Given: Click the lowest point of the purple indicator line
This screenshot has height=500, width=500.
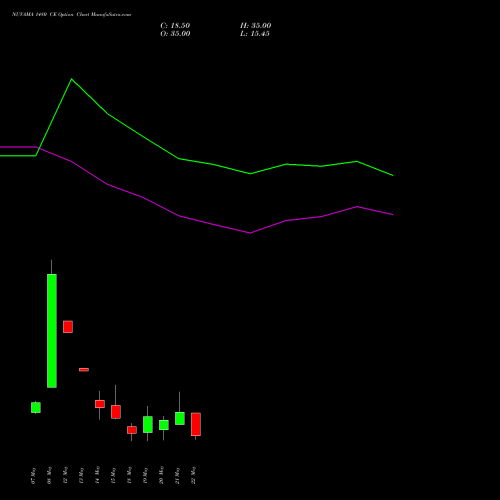Looking at the screenshot, I should (x=250, y=233).
